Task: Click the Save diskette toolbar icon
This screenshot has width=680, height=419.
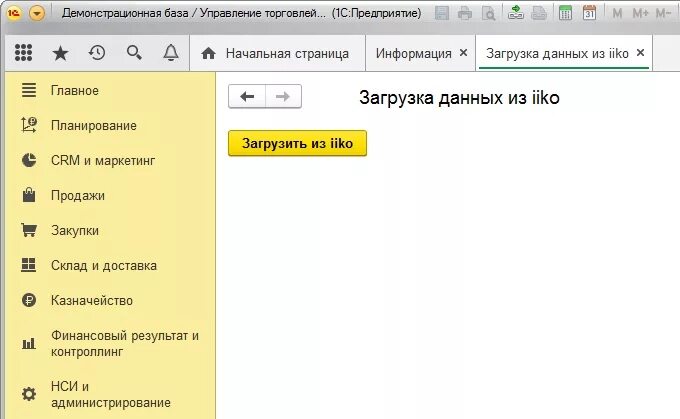Action: pos(441,13)
